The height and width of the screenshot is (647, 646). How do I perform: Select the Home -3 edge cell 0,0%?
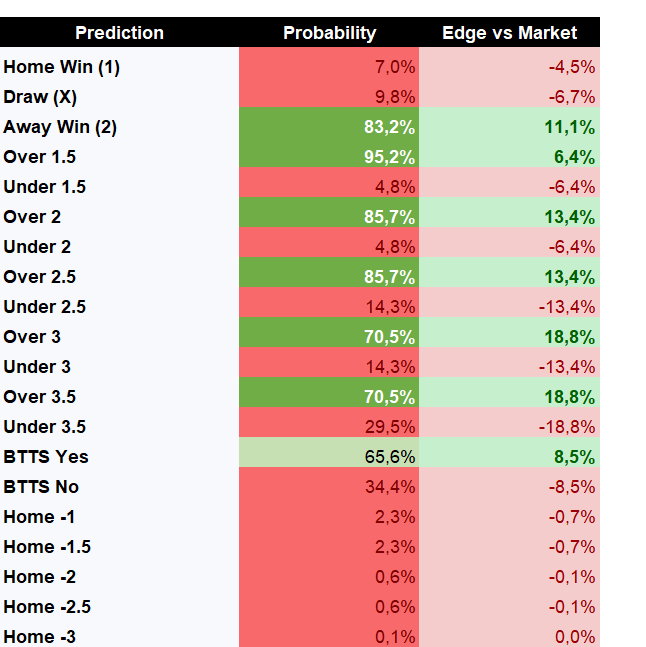[x=509, y=635]
